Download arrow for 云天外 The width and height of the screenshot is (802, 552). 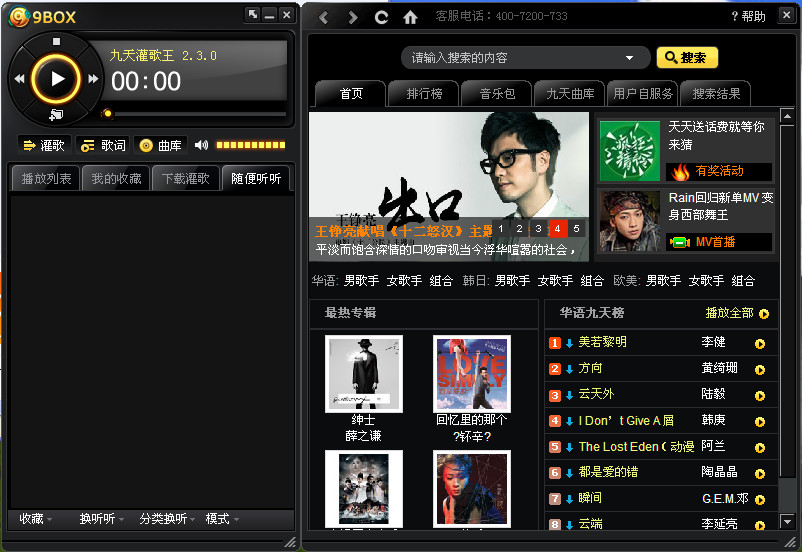(569, 395)
